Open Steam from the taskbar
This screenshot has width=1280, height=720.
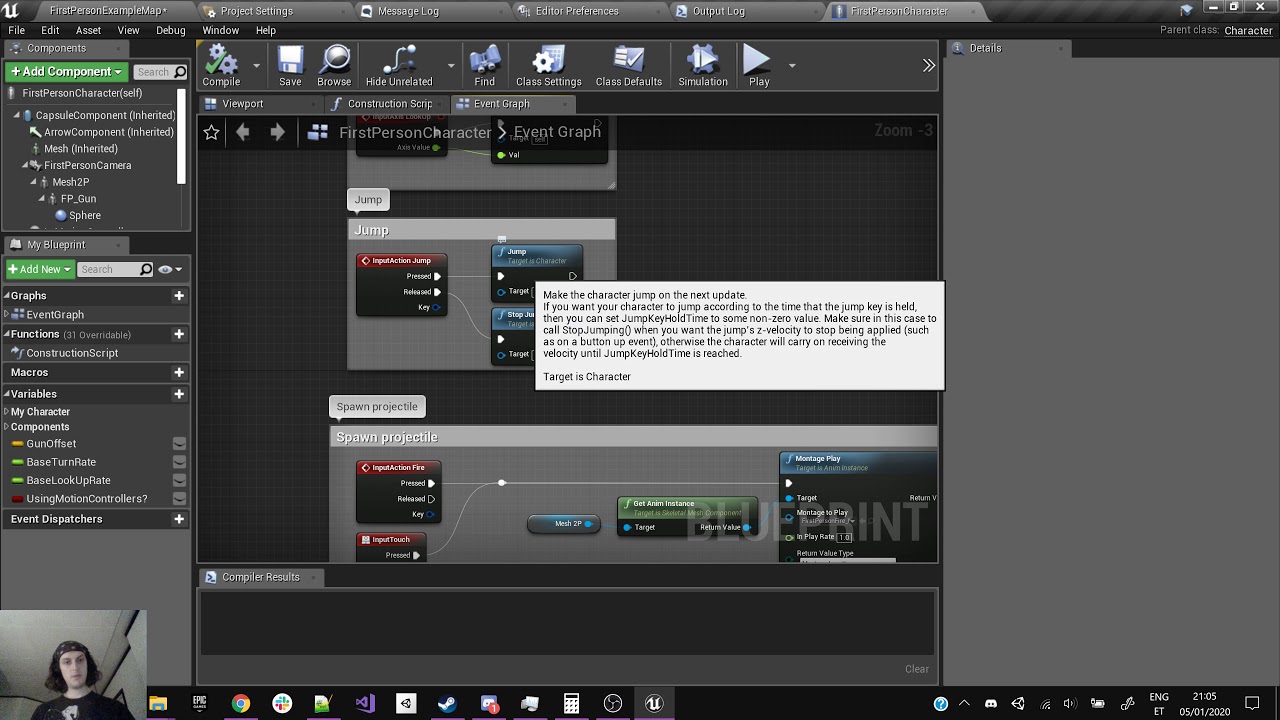pyautogui.click(x=447, y=704)
